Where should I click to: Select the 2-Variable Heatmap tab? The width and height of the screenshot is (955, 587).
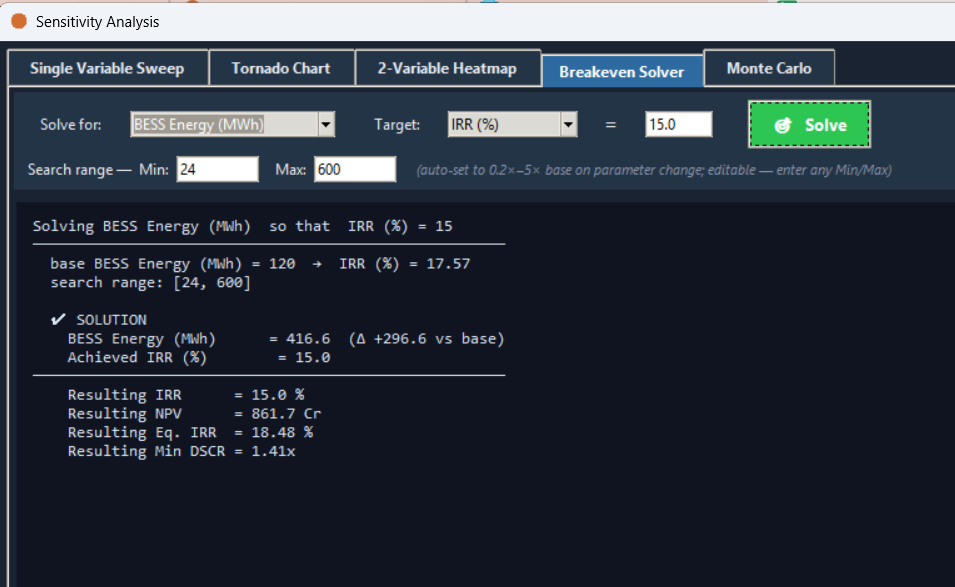[x=447, y=68]
